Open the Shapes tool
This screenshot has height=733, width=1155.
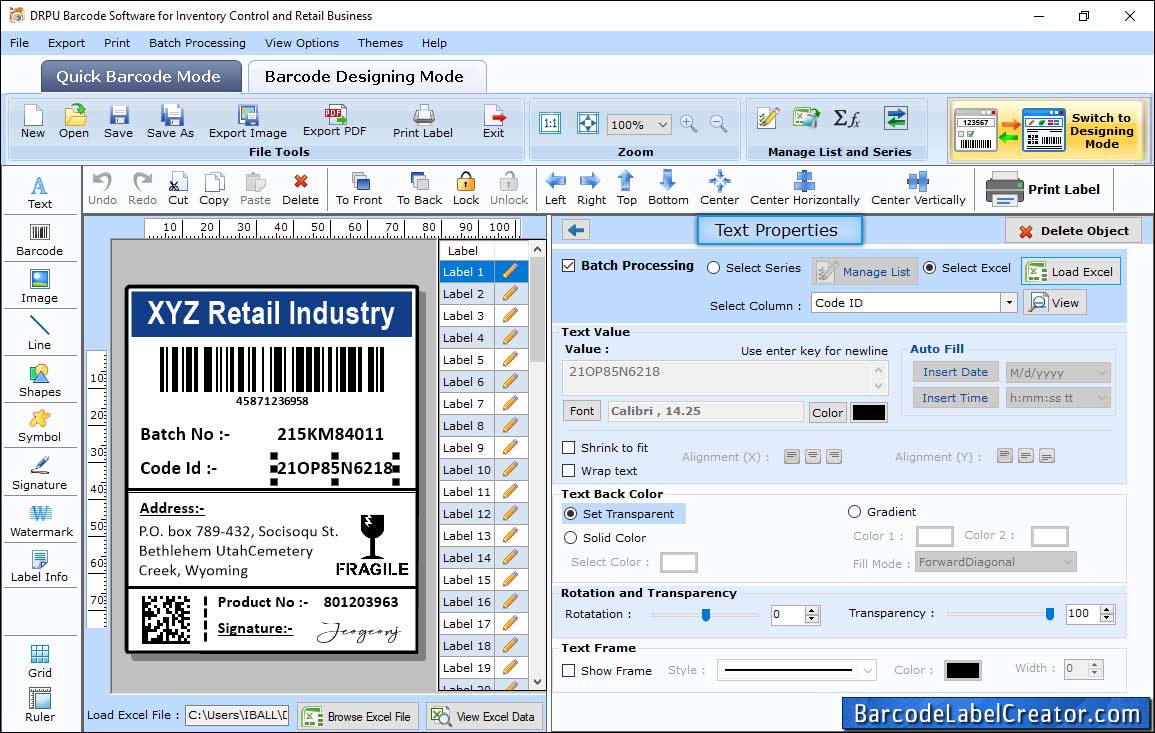tap(40, 380)
